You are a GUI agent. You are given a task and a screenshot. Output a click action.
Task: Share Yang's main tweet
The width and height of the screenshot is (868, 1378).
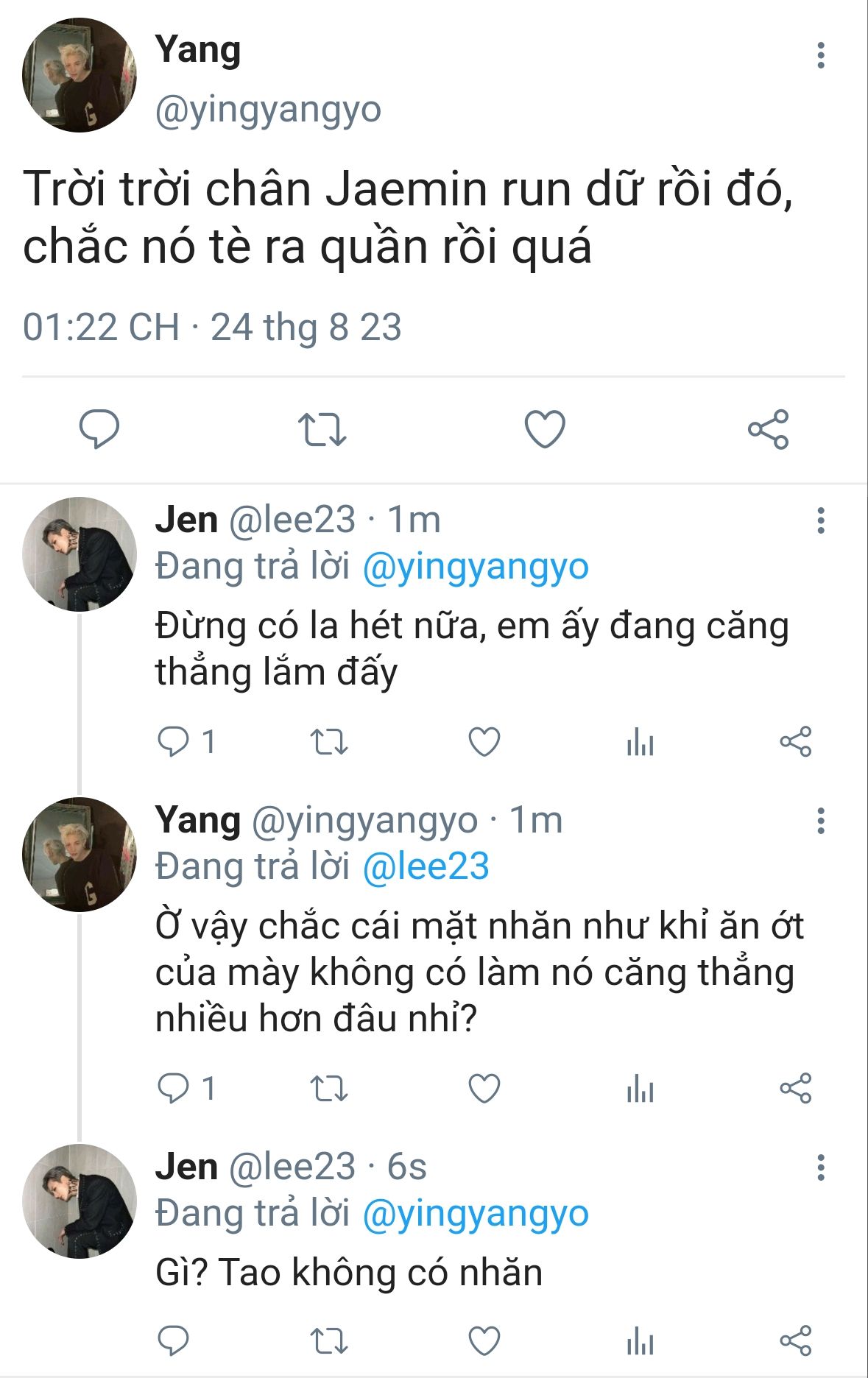768,429
